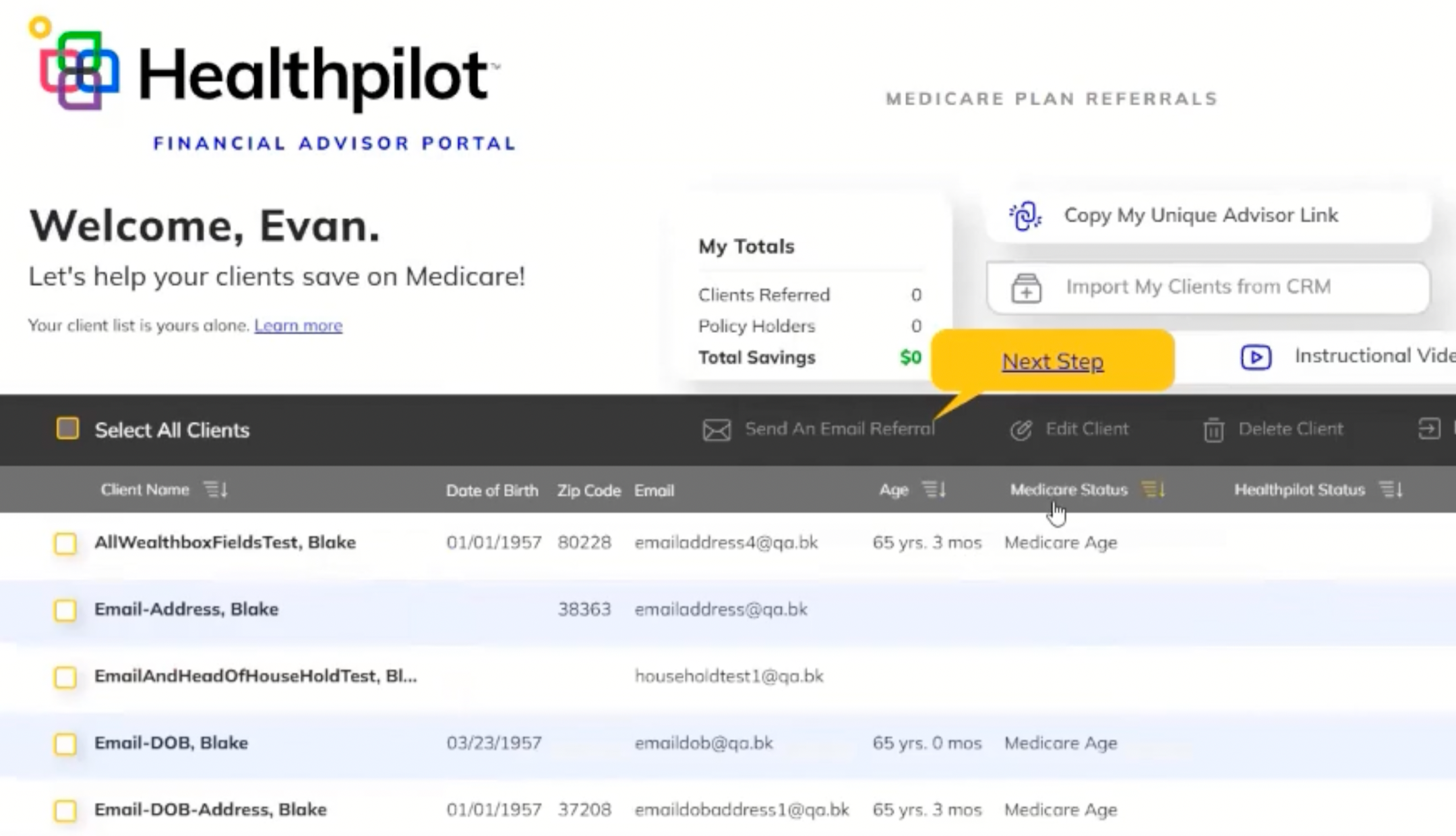
Task: Click the Delete Client label
Action: 1291,429
